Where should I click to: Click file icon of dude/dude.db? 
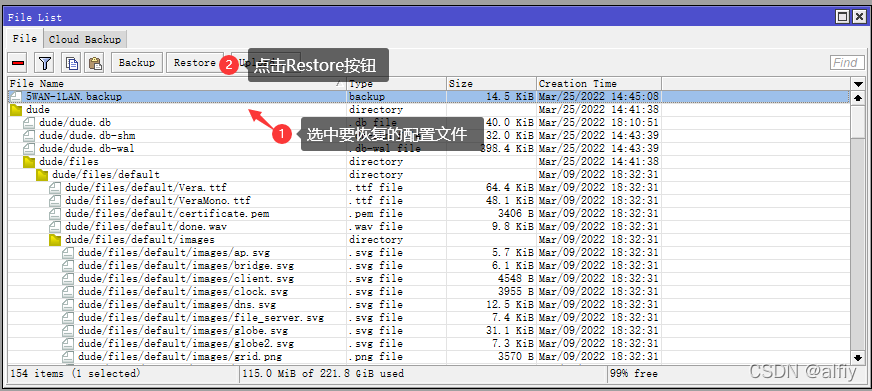coord(29,123)
